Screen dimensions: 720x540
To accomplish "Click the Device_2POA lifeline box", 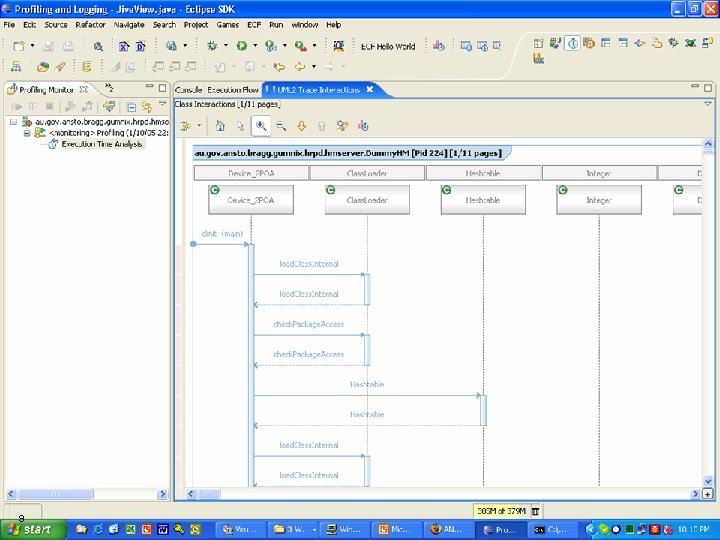I will 251,200.
